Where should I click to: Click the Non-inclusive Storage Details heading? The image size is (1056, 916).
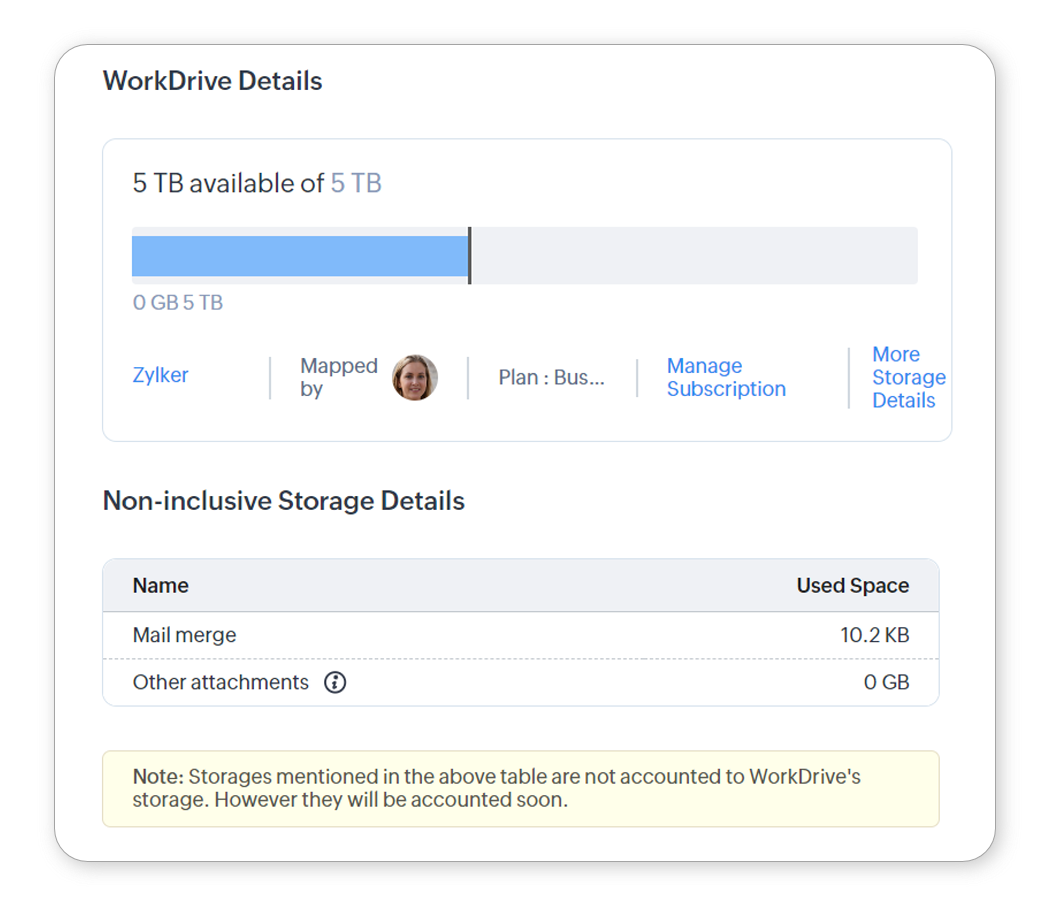[284, 501]
